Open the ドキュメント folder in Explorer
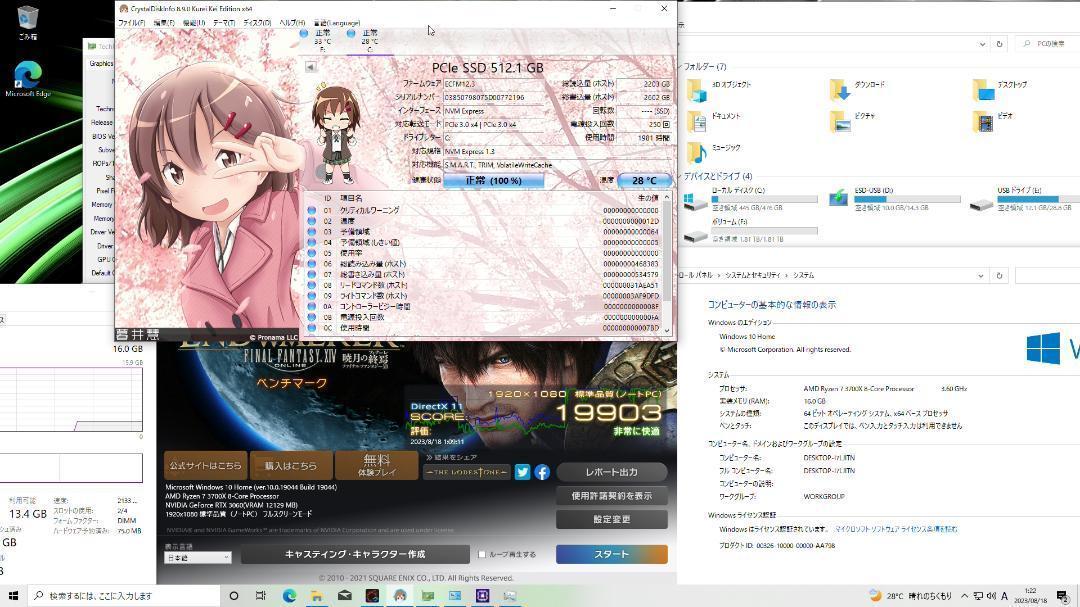This screenshot has width=1080, height=607. pyautogui.click(x=714, y=121)
